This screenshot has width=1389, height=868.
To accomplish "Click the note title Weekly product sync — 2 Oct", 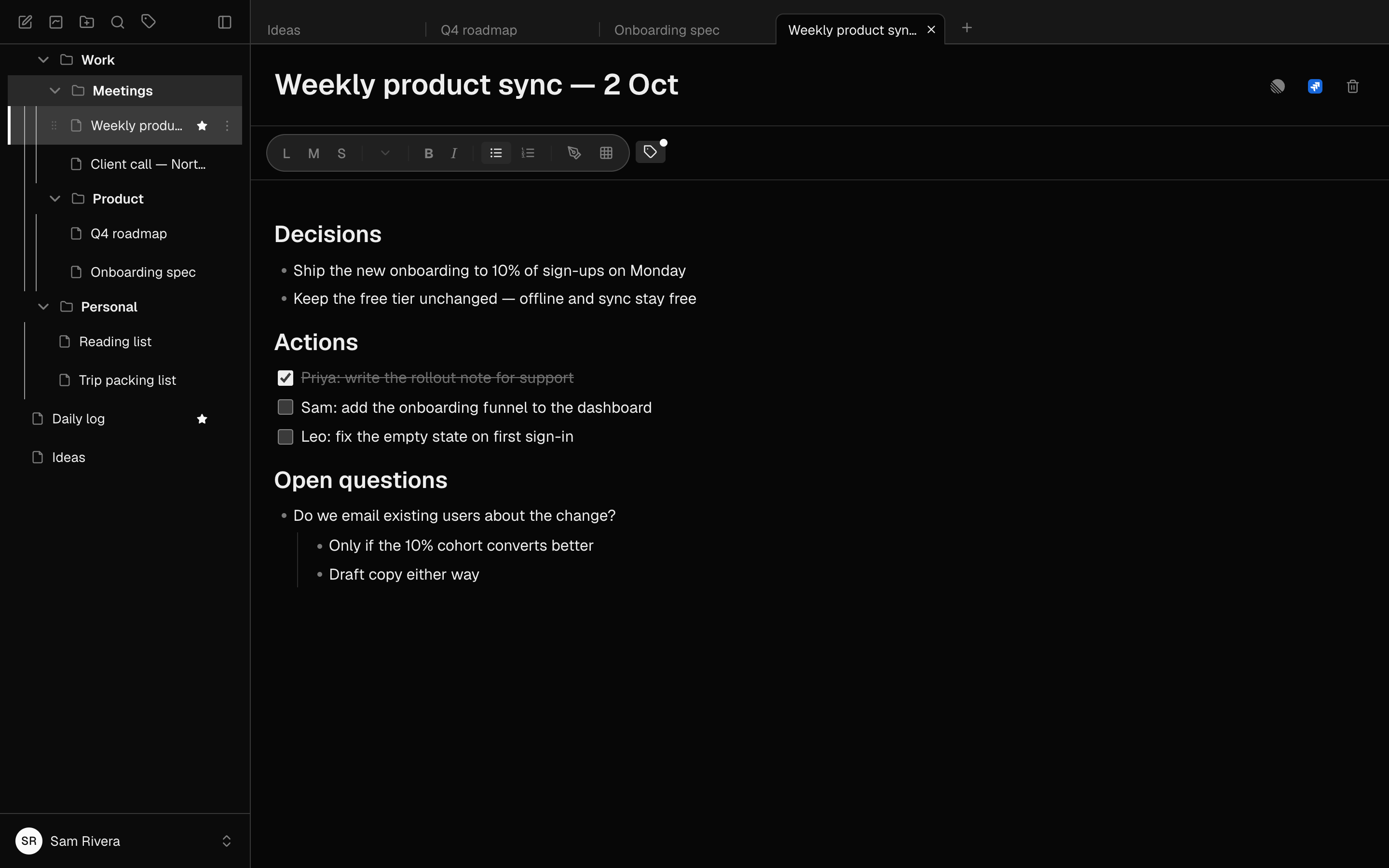I will [x=477, y=85].
